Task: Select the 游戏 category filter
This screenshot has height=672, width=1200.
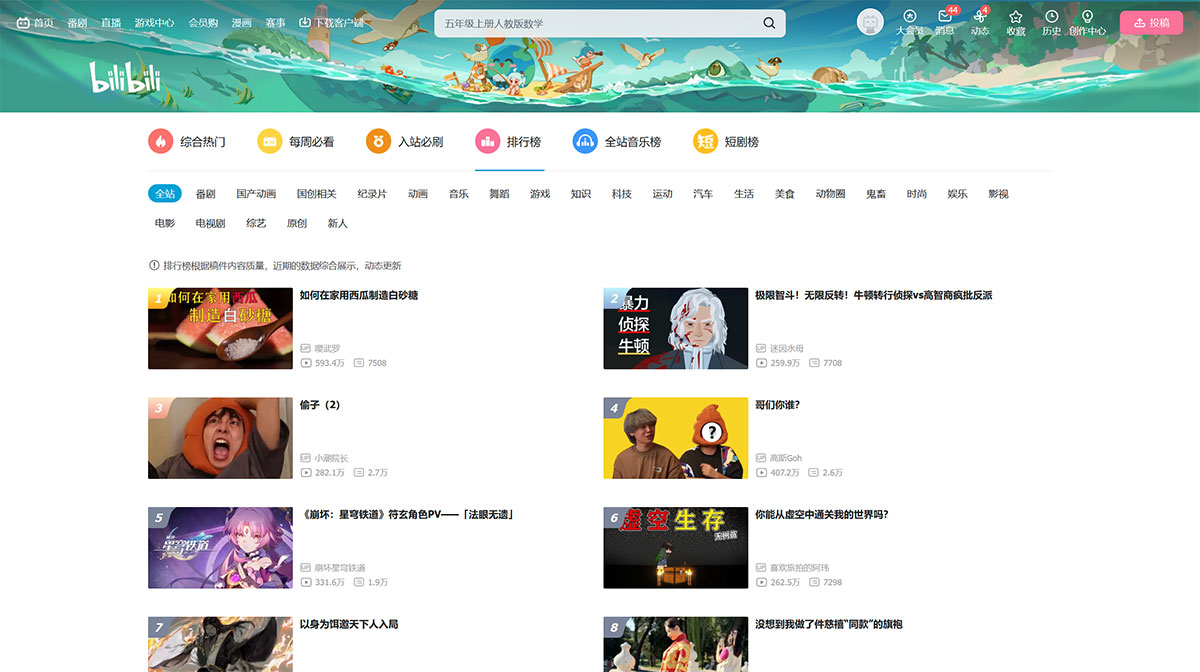Action: (x=539, y=193)
